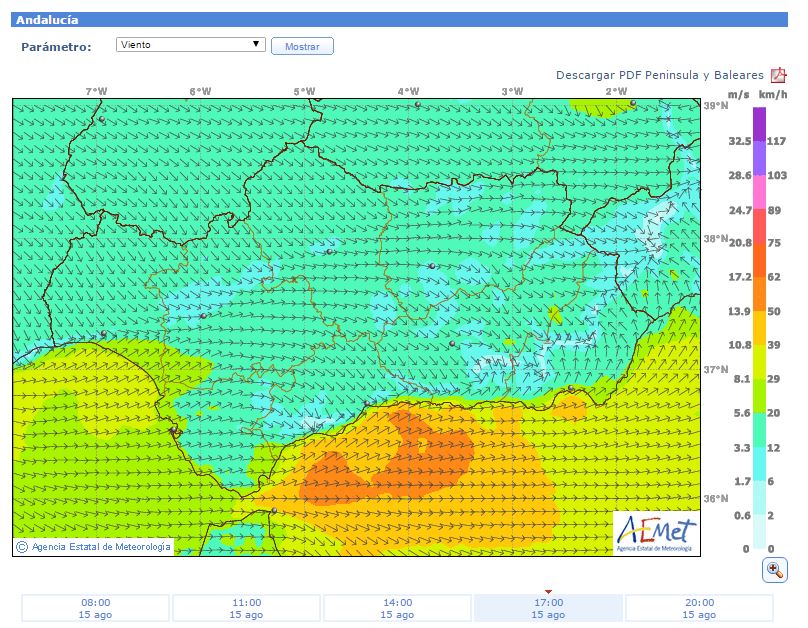Click the red PDF file icon
The height and width of the screenshot is (628, 808).
779,76
